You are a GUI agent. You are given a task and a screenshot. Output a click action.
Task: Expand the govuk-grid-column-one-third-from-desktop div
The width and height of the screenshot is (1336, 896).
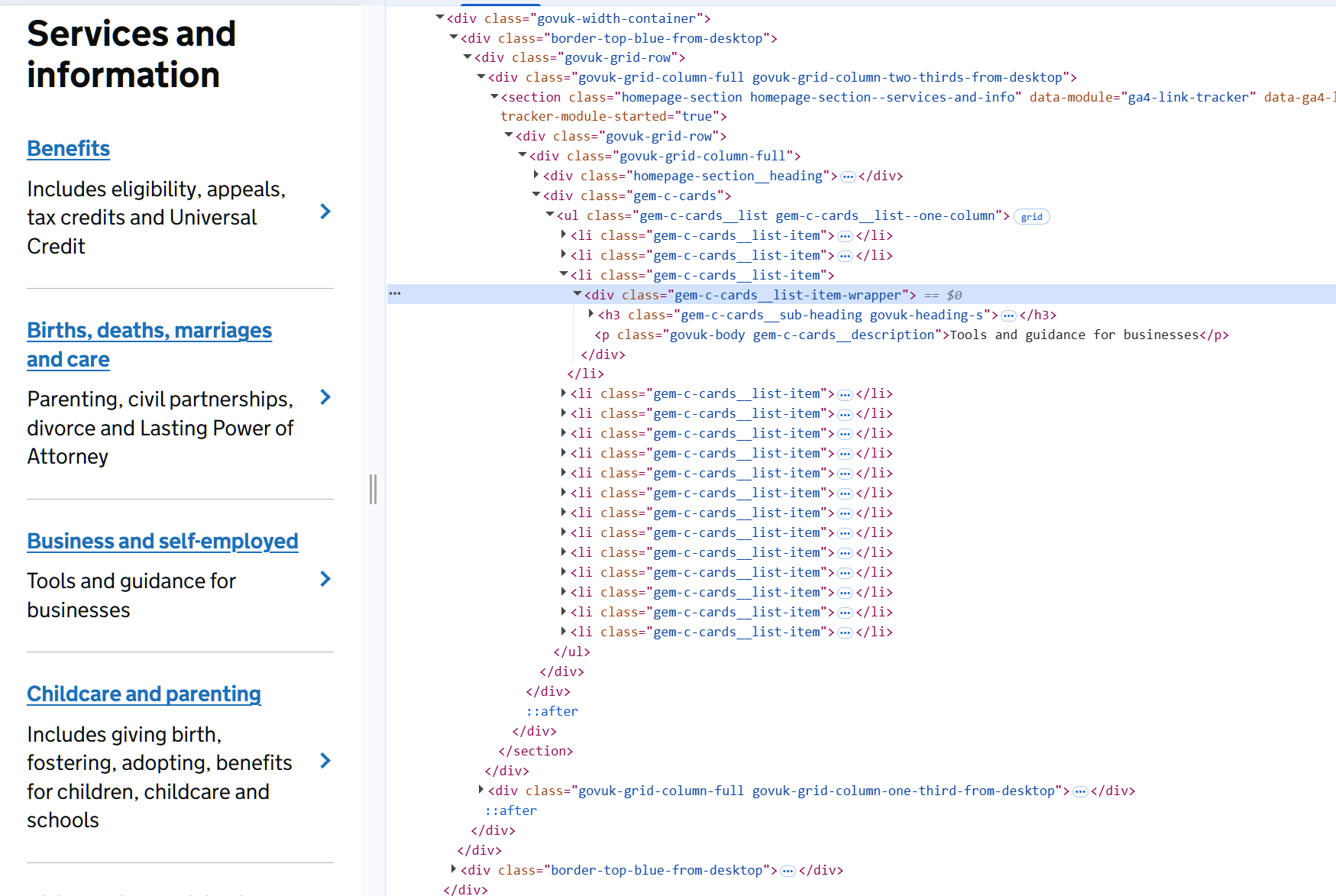tap(481, 790)
